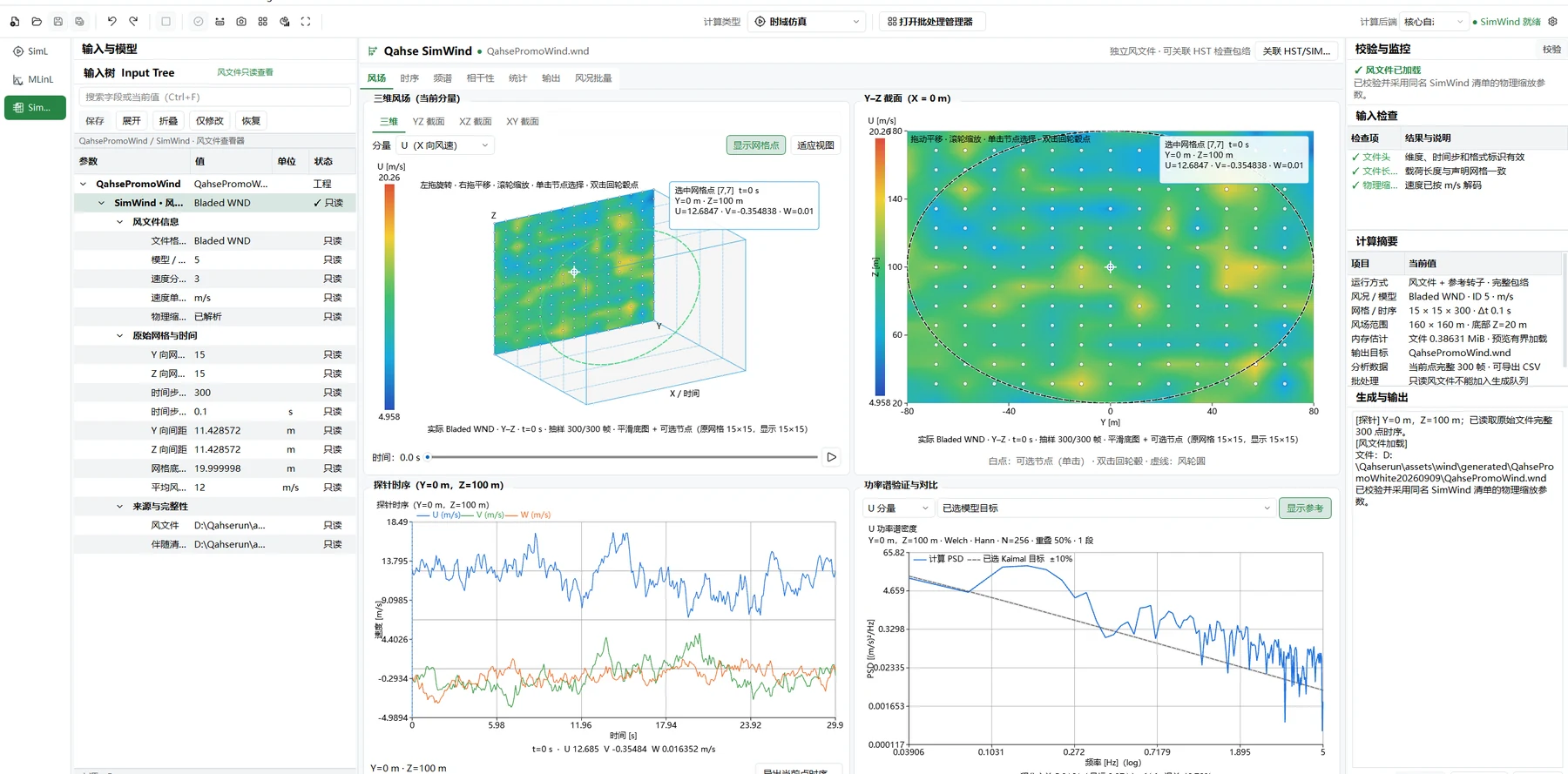Click the 时间步... 300 value cell
The width and height of the screenshot is (1568, 774).
(232, 393)
